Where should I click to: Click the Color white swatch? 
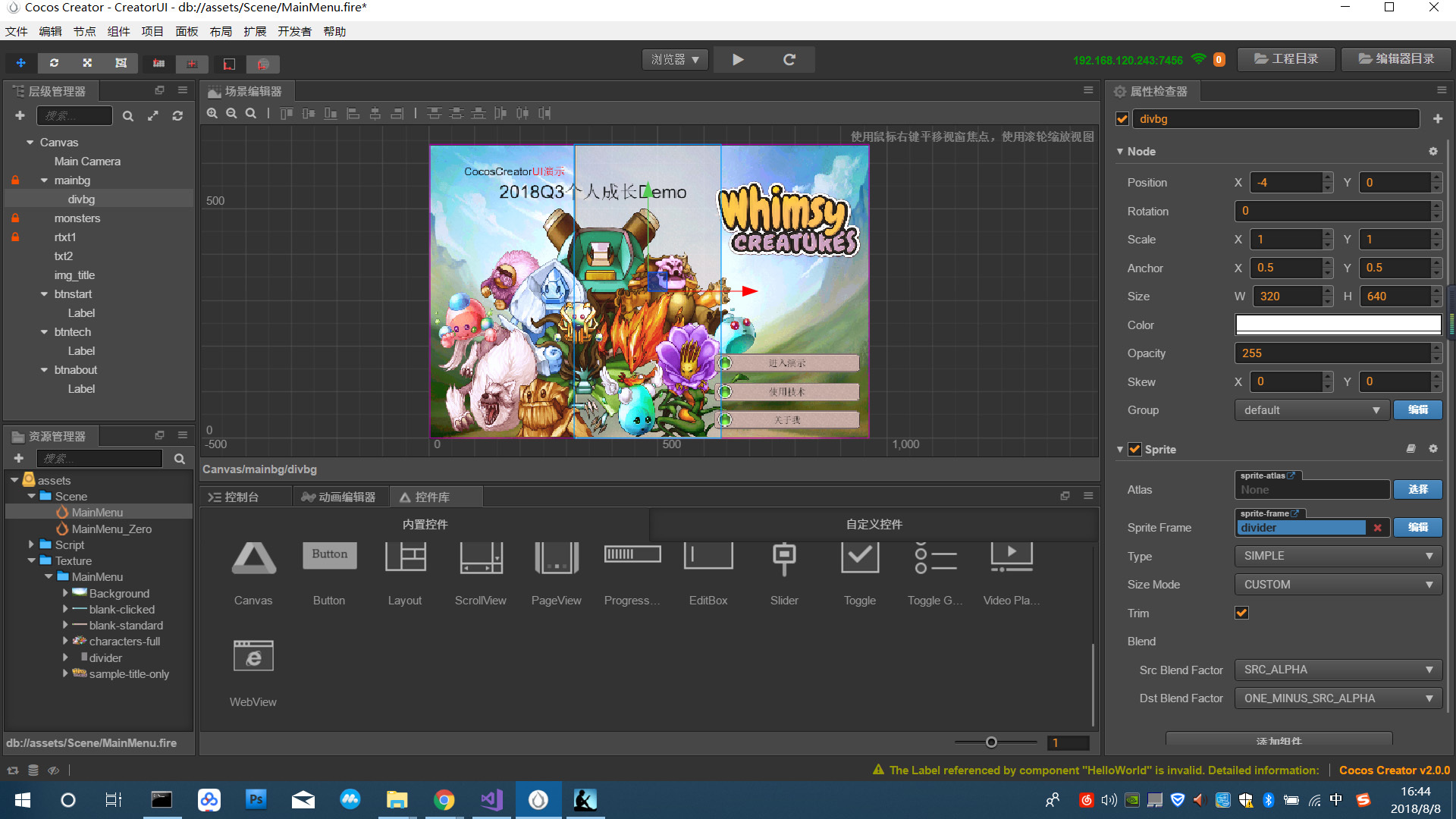tap(1338, 325)
